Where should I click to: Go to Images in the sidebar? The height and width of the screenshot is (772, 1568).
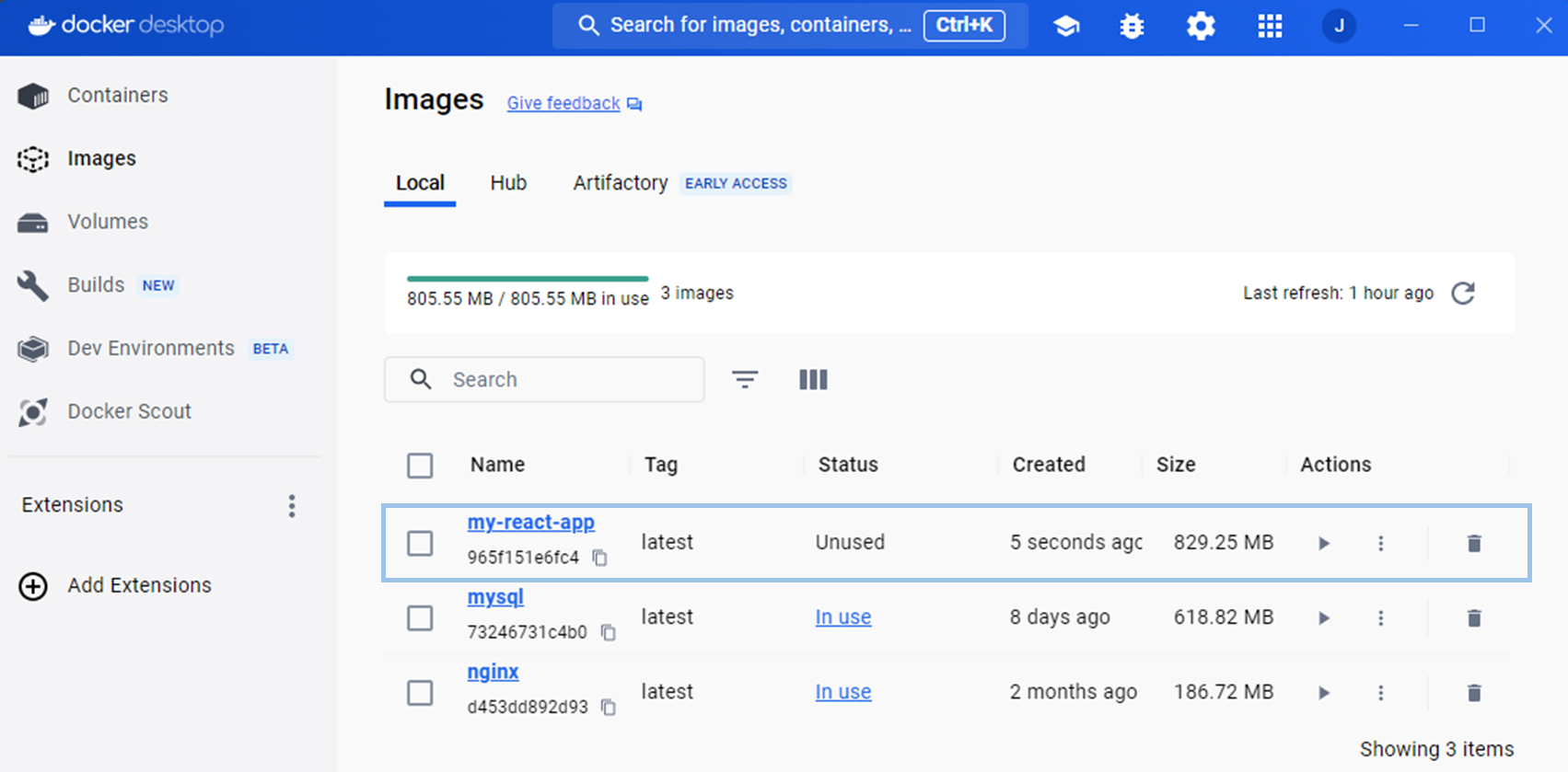[x=101, y=158]
